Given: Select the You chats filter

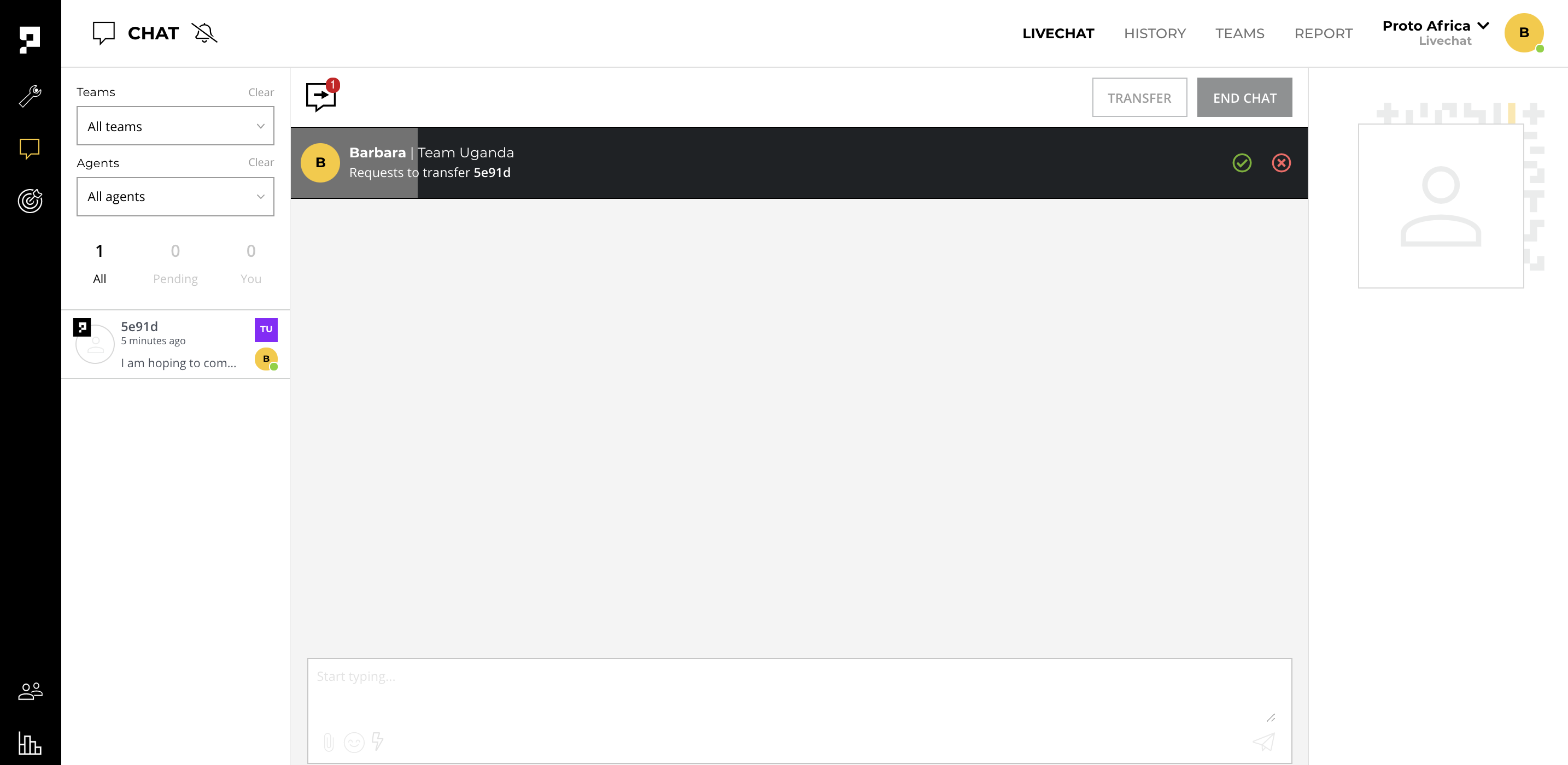Looking at the screenshot, I should (251, 264).
